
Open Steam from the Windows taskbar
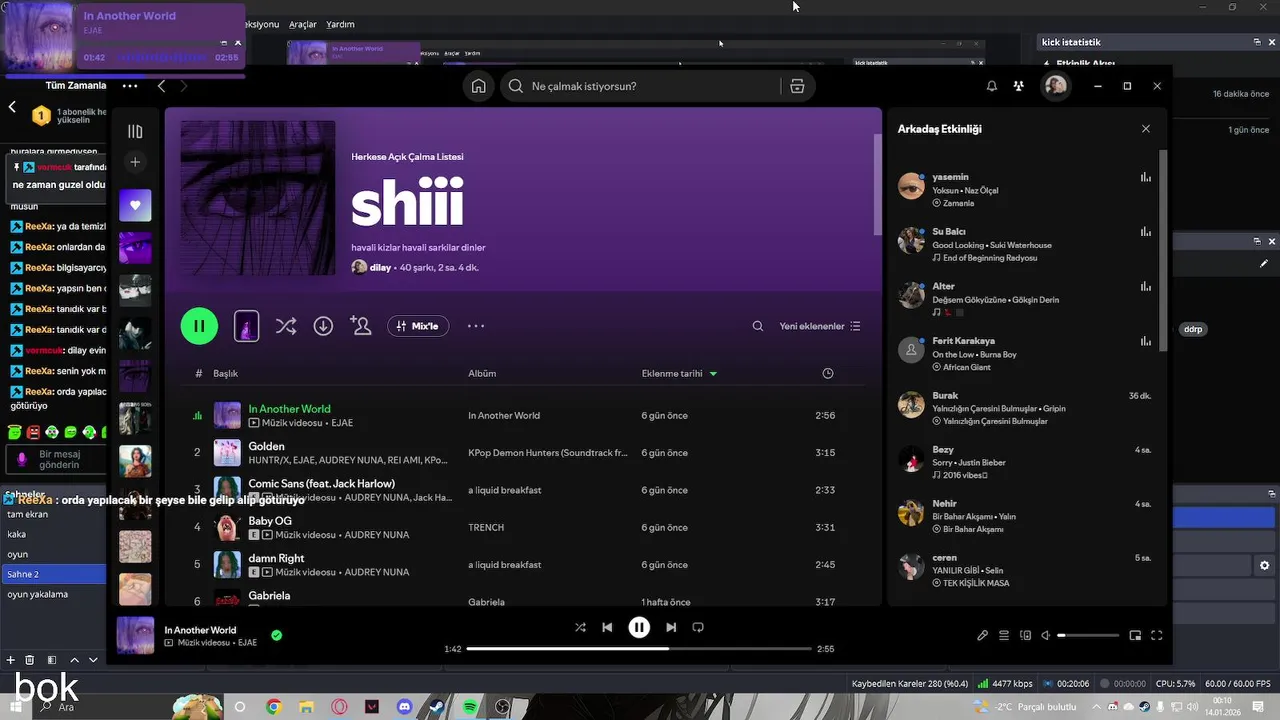[x=437, y=707]
